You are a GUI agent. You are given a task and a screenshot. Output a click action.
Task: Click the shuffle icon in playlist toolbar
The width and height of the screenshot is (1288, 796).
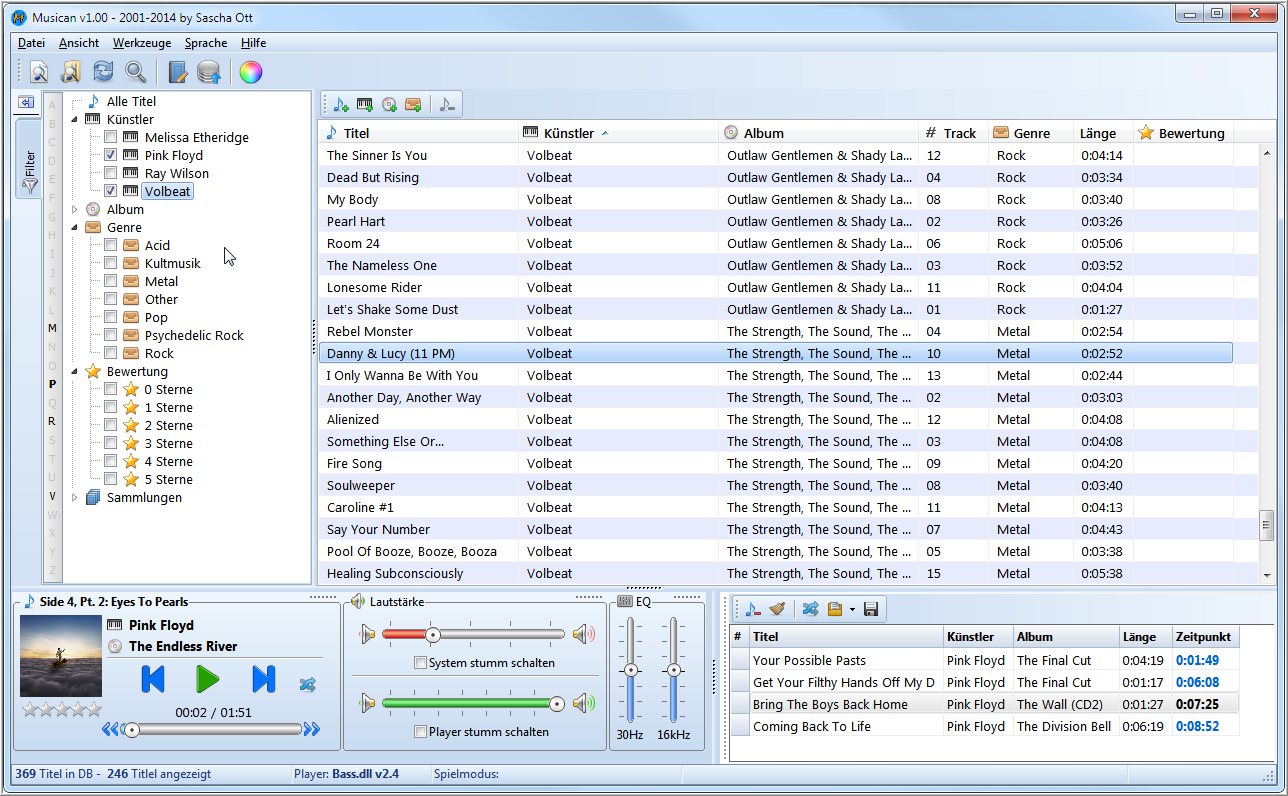pyautogui.click(x=811, y=609)
